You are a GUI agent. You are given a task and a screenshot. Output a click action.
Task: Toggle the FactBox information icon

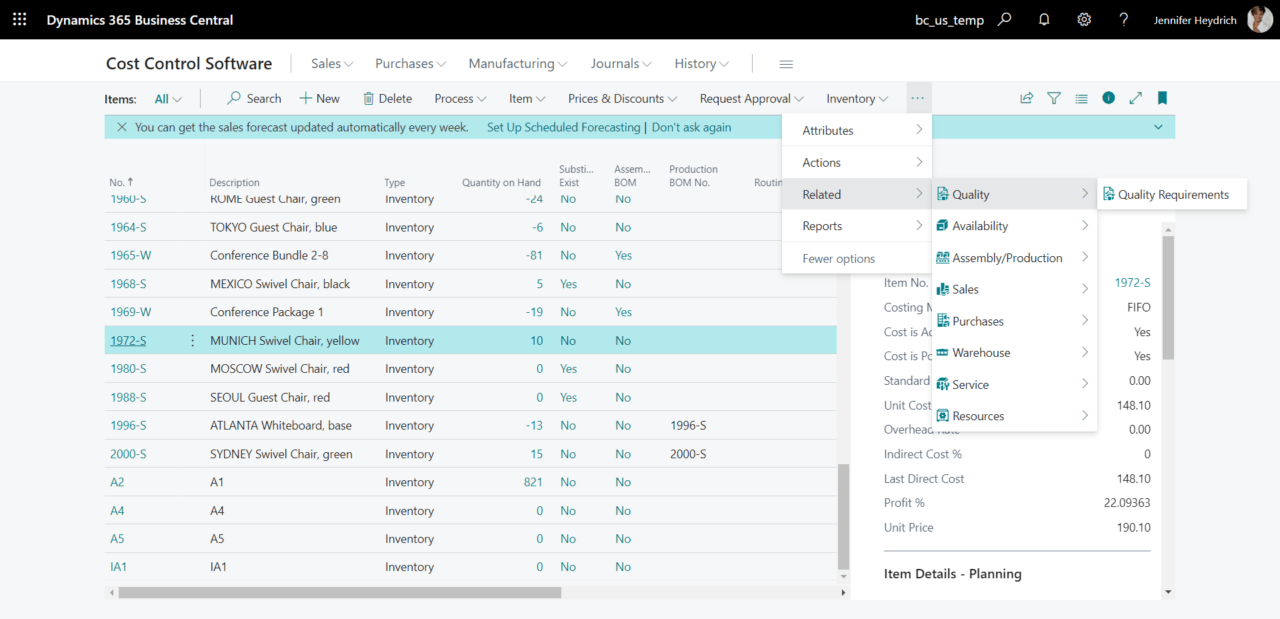tap(1108, 98)
